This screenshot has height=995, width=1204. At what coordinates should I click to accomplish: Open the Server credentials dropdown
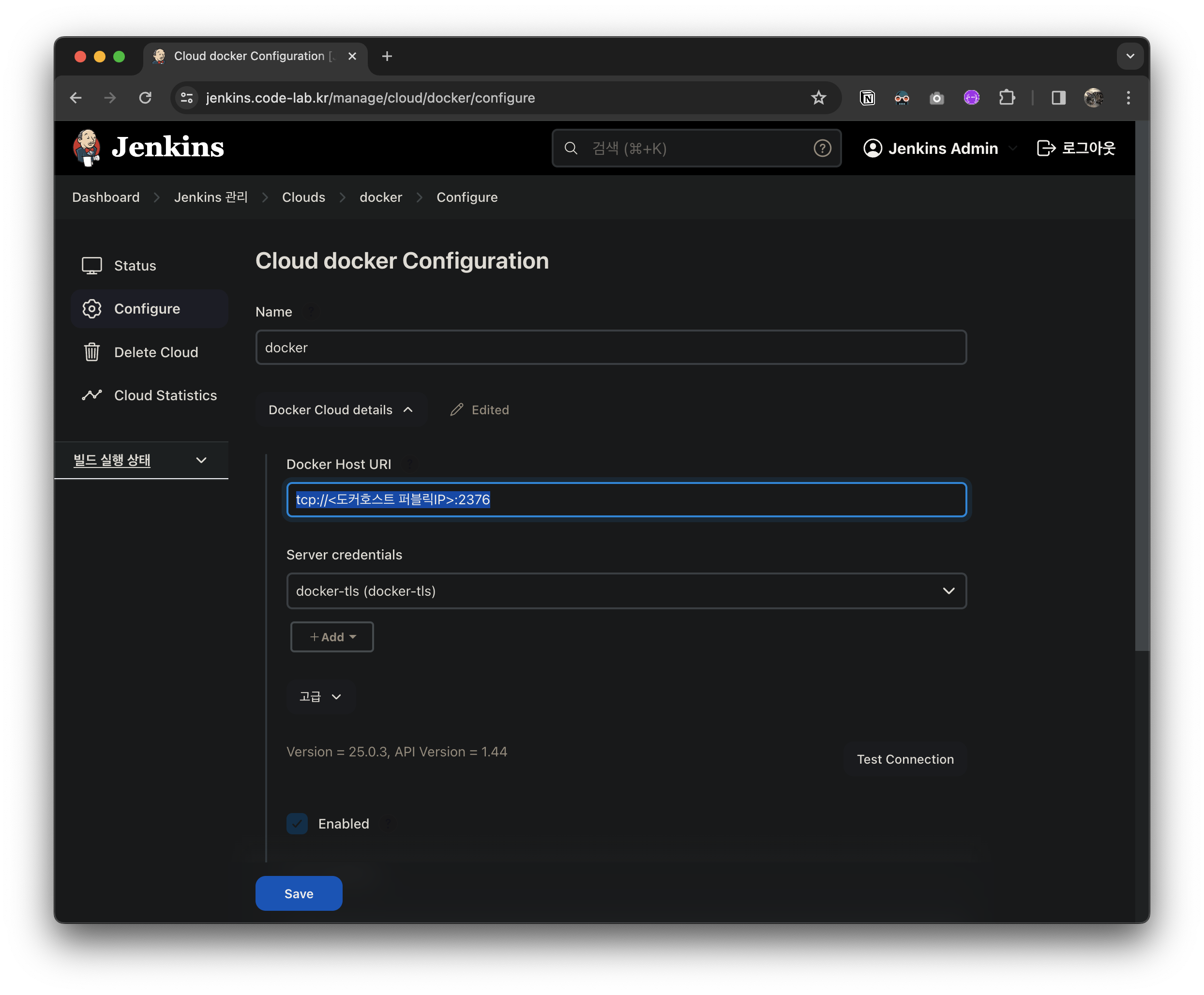tap(626, 591)
